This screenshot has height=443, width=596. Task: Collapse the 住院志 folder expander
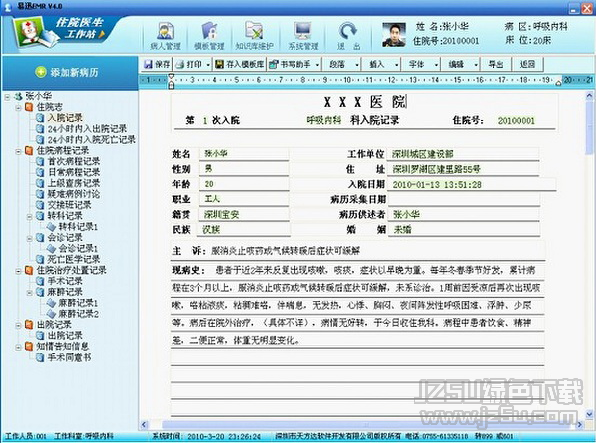coord(18,108)
